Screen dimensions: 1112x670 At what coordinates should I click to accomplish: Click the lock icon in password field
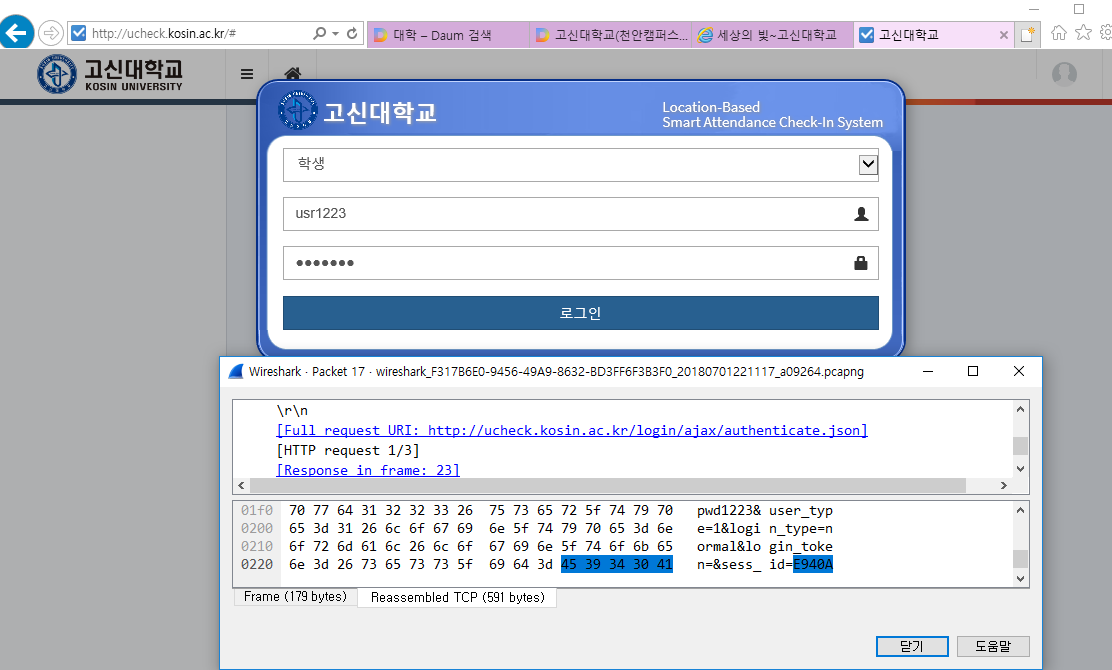coord(860,263)
